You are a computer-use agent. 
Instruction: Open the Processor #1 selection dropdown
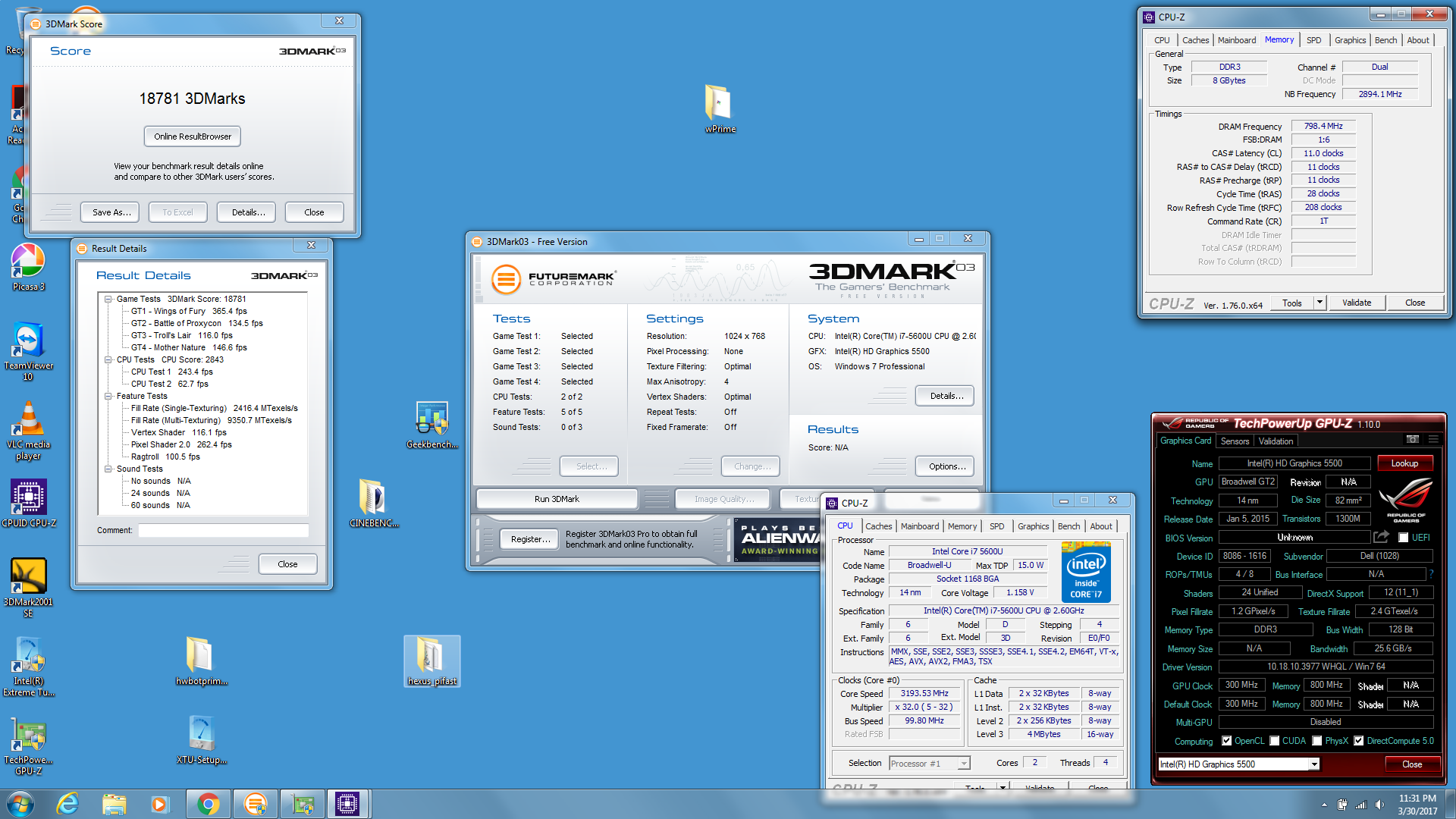coord(964,764)
